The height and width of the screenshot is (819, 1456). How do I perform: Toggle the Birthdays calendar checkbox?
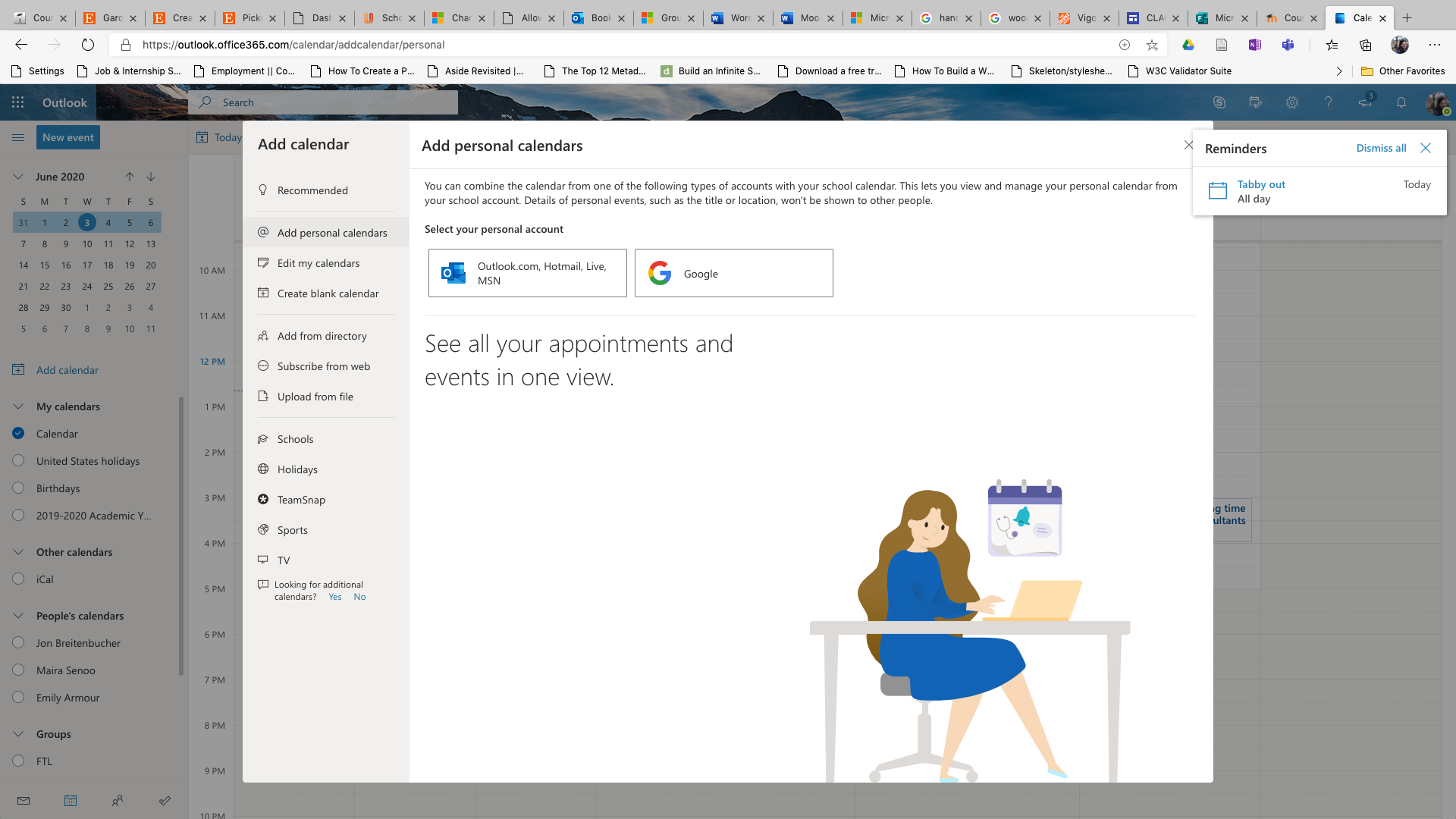click(19, 488)
